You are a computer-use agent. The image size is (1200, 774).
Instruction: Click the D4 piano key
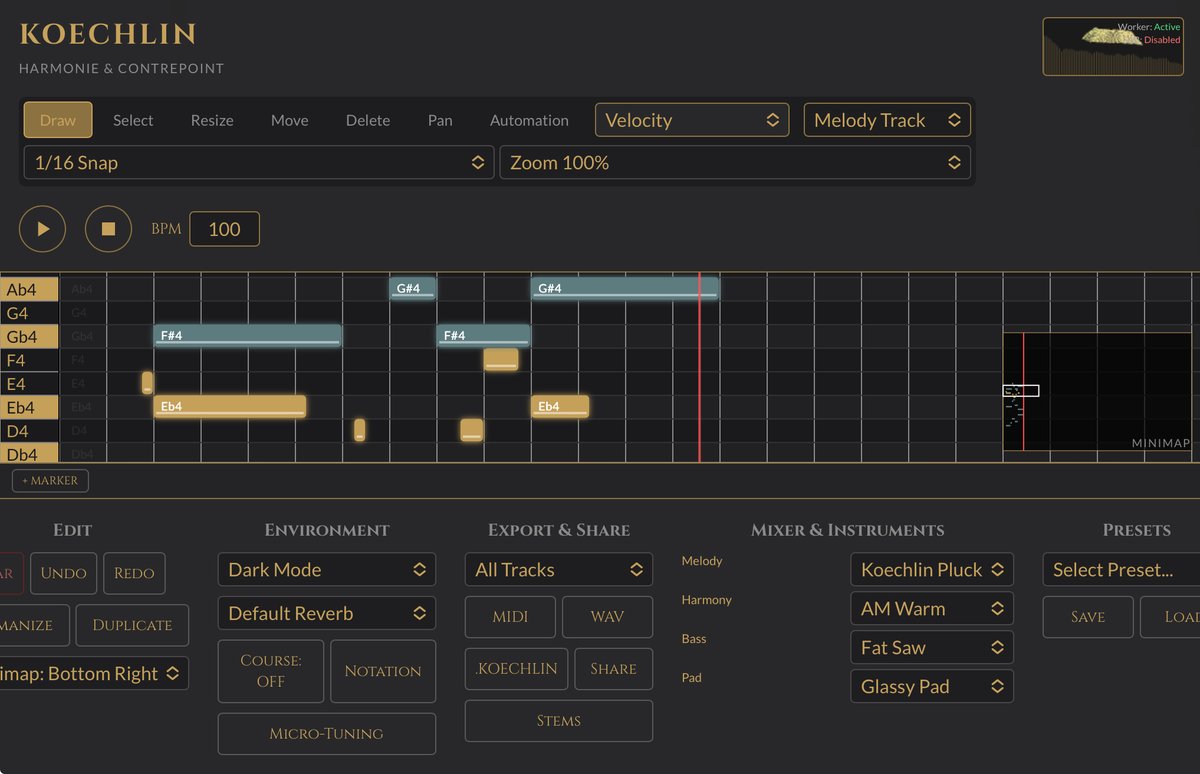(30, 431)
